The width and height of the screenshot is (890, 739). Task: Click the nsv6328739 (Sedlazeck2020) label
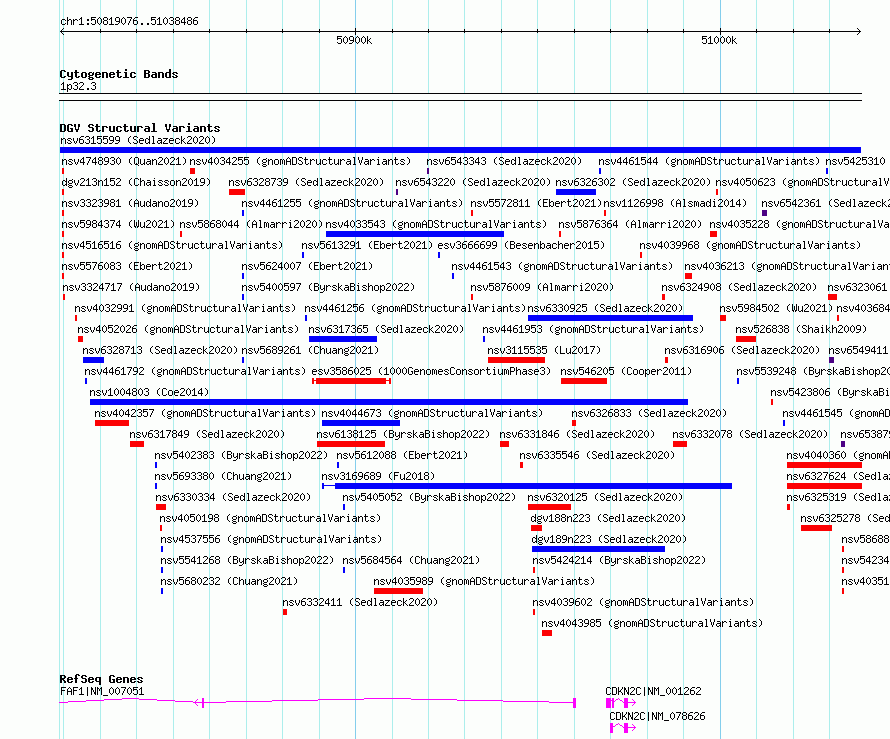(306, 182)
